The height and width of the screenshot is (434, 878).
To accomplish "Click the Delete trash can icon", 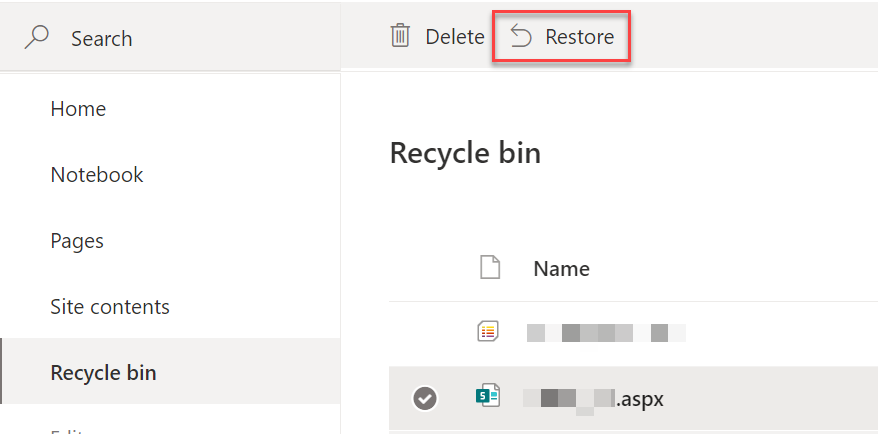I will pyautogui.click(x=400, y=36).
